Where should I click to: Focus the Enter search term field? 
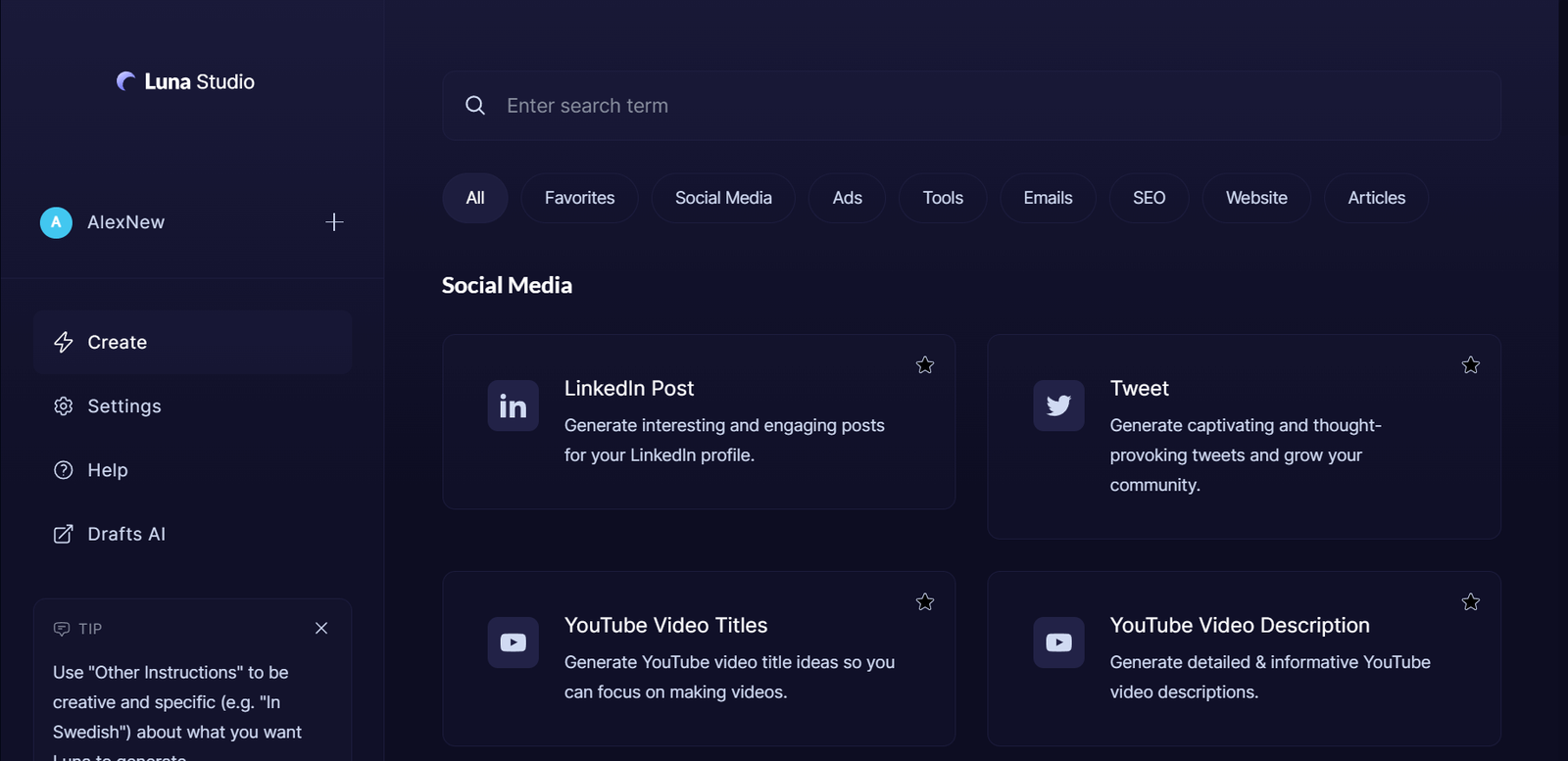point(971,105)
